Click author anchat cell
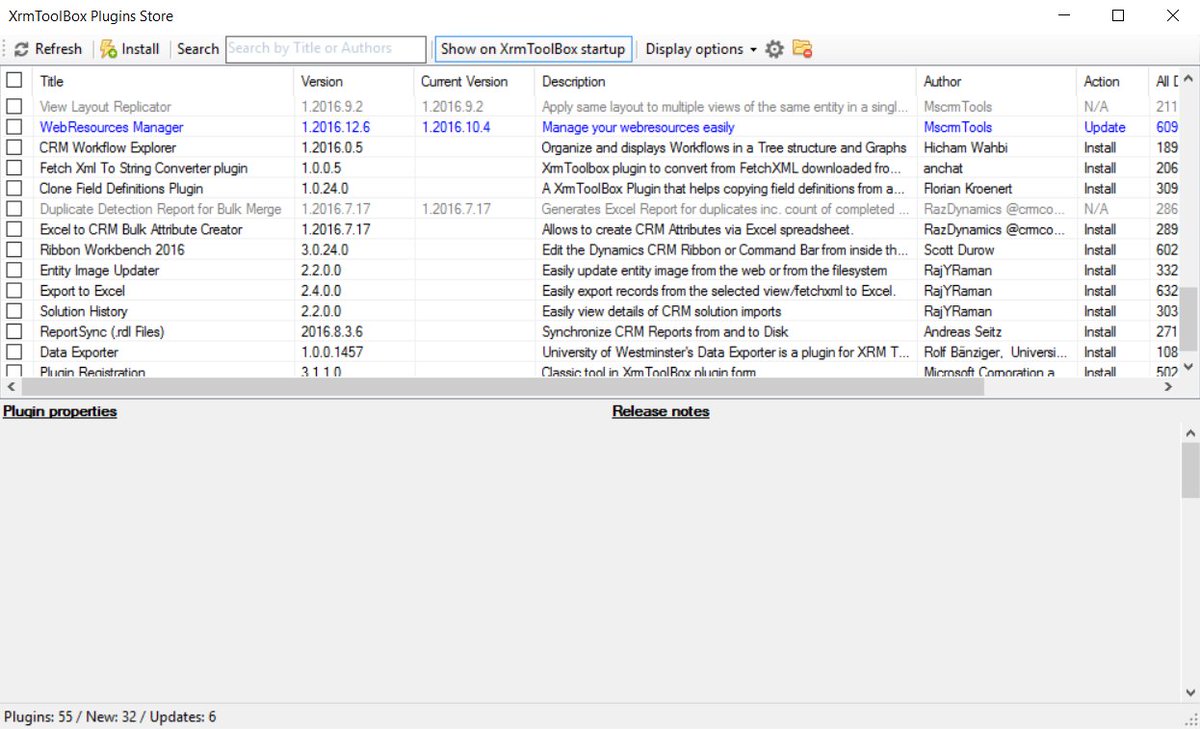This screenshot has width=1200, height=729. tap(944, 168)
